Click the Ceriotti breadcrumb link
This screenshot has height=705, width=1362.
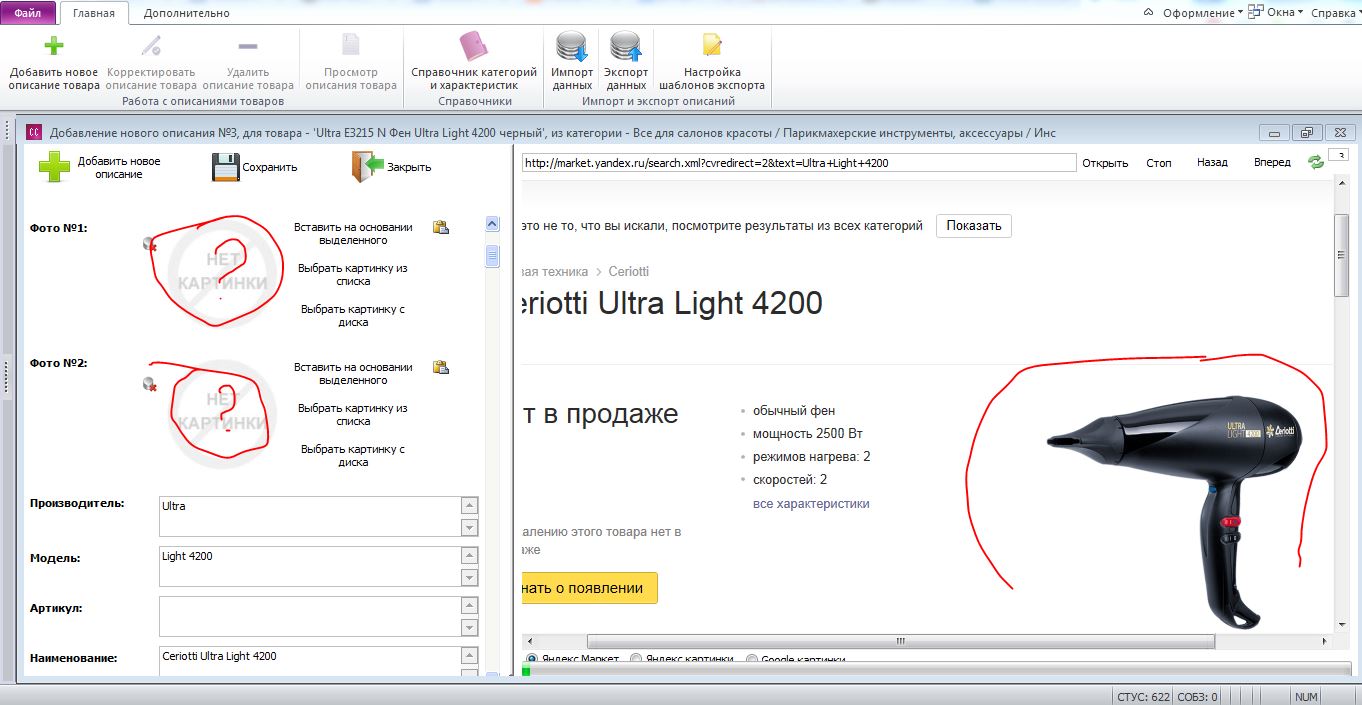pyautogui.click(x=628, y=271)
